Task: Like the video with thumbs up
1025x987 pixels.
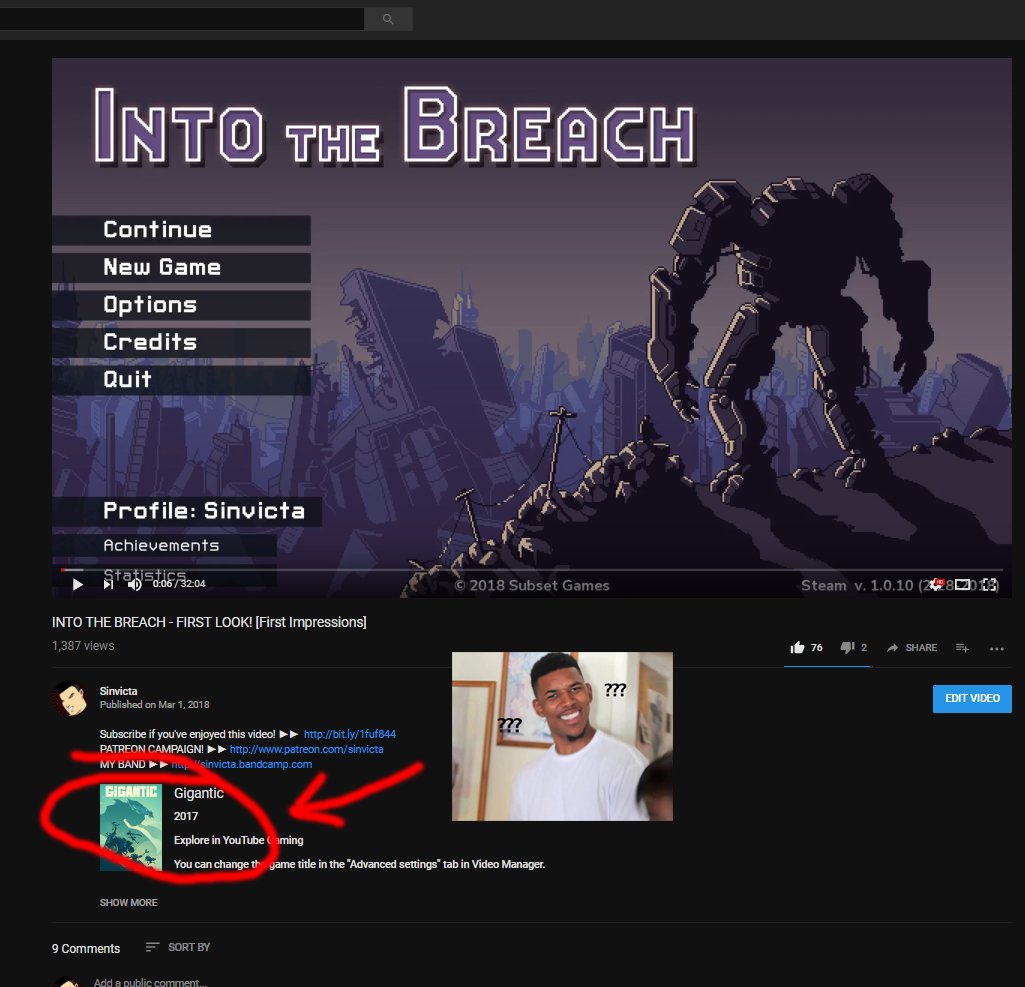Action: click(805, 648)
